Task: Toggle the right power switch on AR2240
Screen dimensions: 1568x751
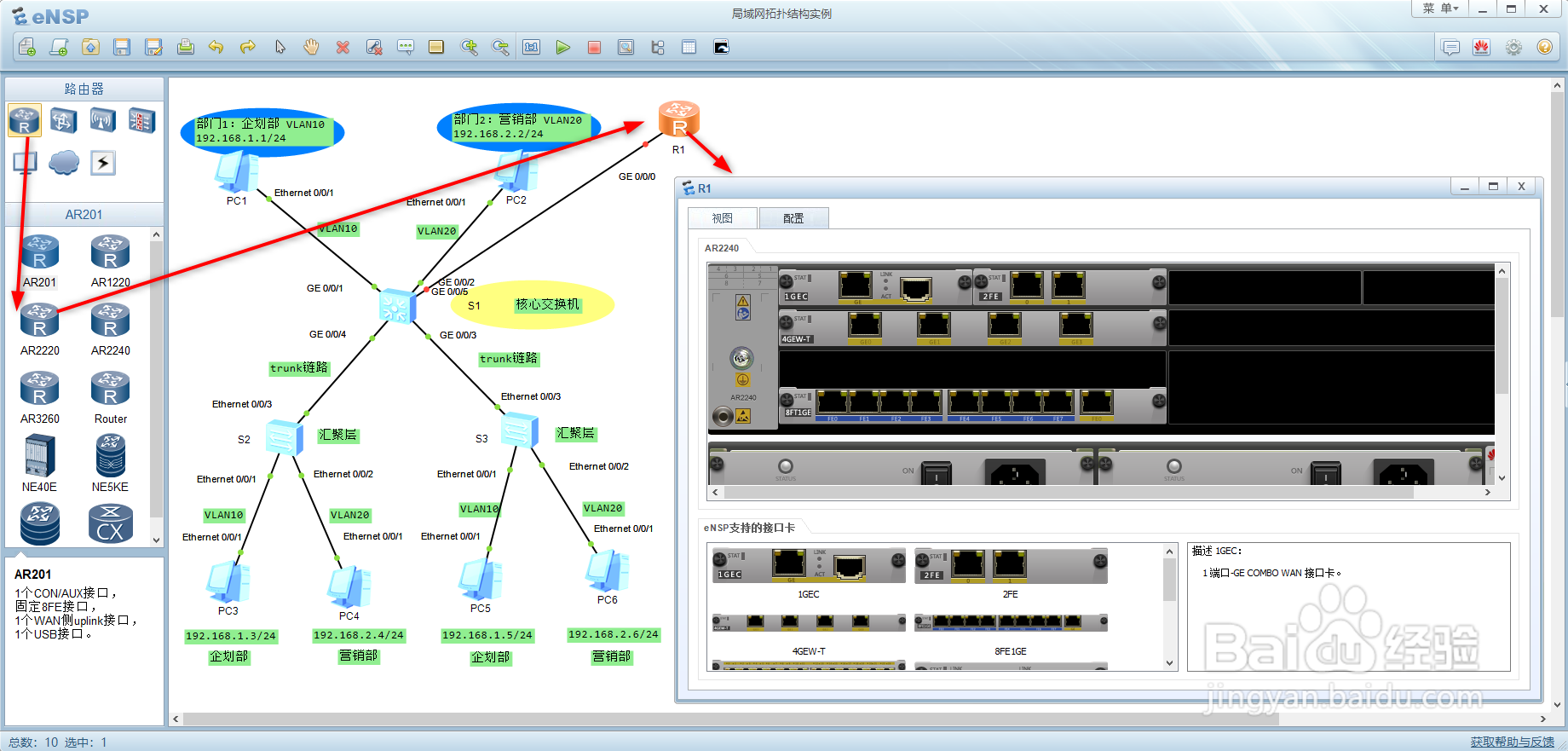Action: point(1325,474)
